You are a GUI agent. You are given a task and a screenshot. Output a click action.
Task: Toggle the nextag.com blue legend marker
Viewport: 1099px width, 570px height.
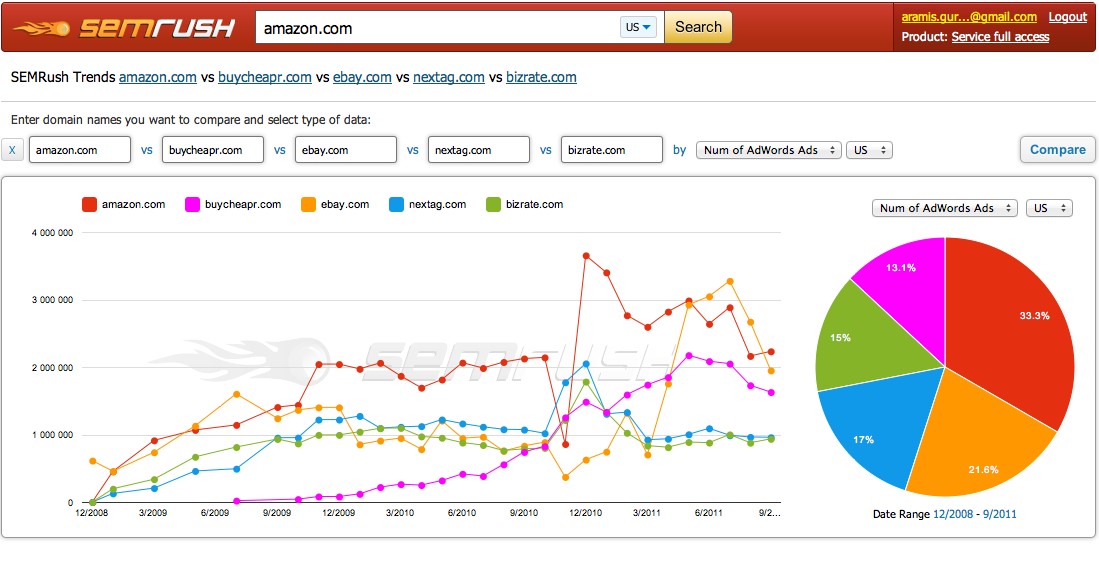point(398,205)
